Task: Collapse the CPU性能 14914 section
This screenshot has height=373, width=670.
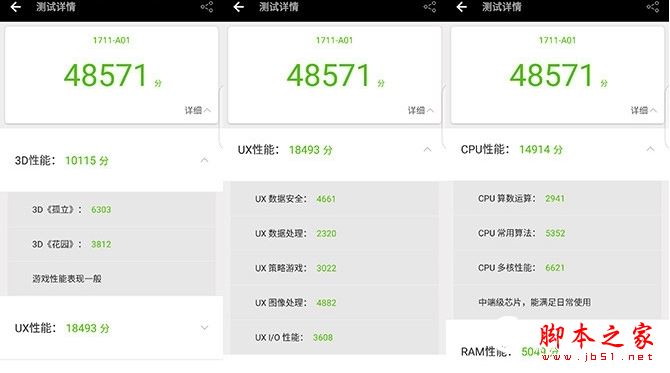Action: pos(650,149)
